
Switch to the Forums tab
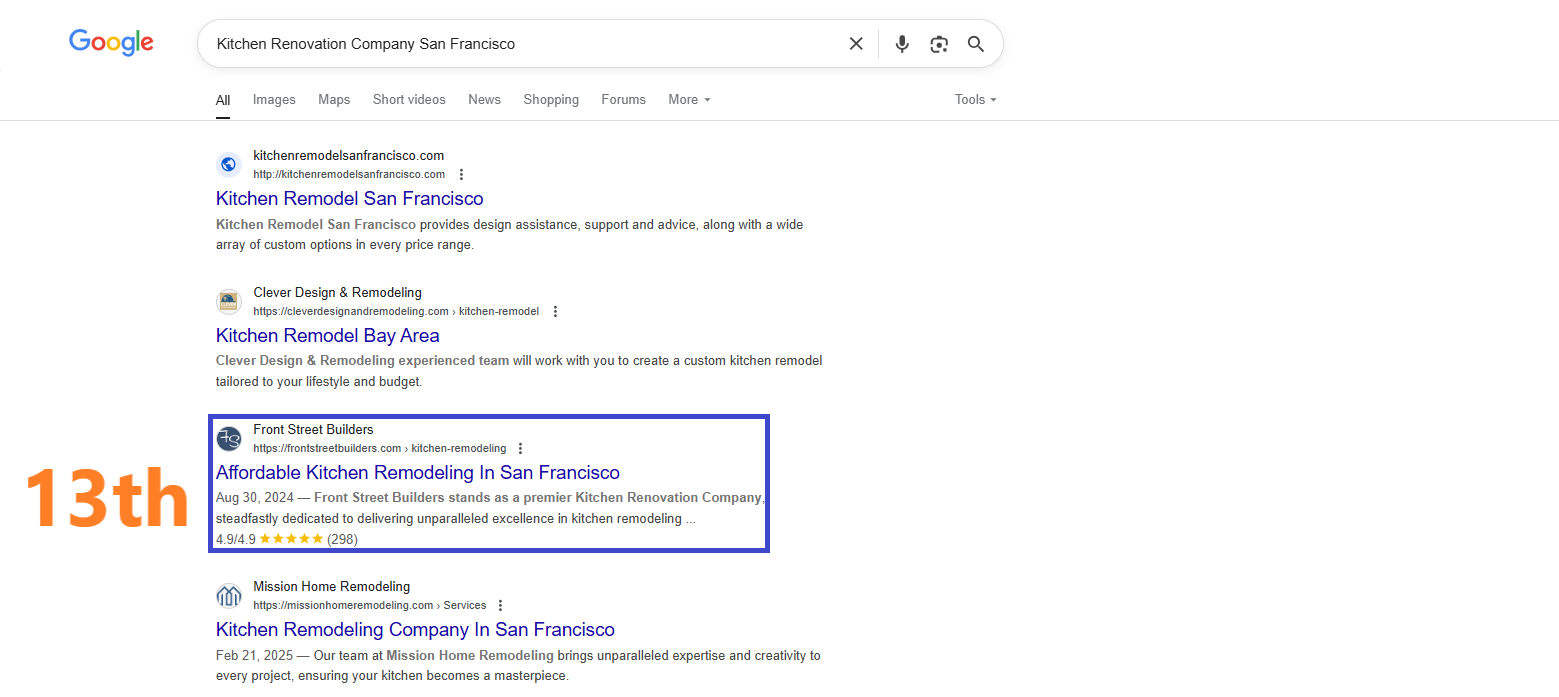623,99
